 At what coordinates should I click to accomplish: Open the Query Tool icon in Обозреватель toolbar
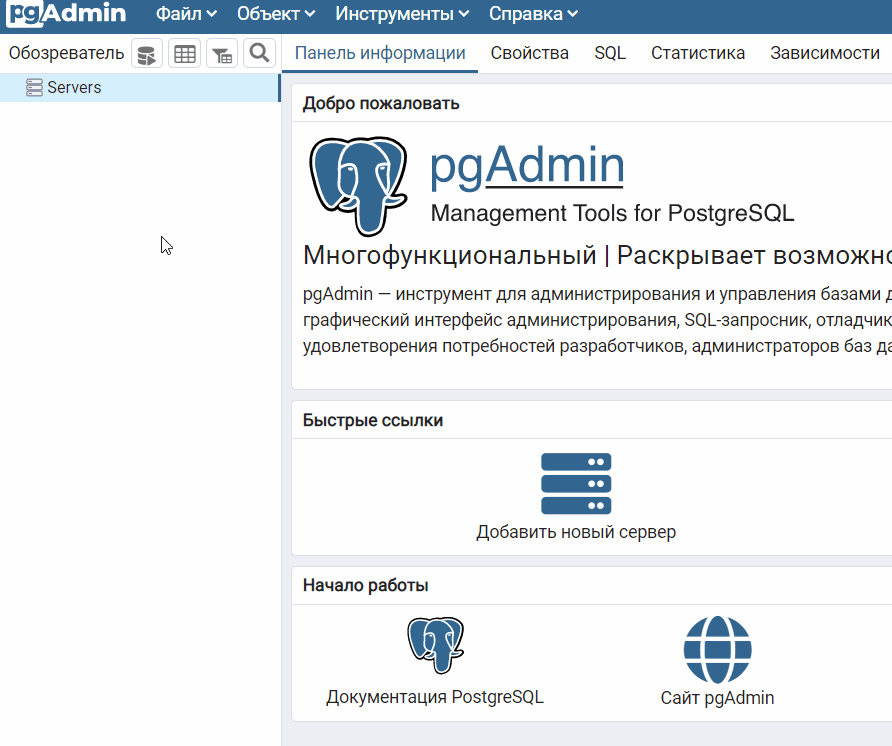147,54
